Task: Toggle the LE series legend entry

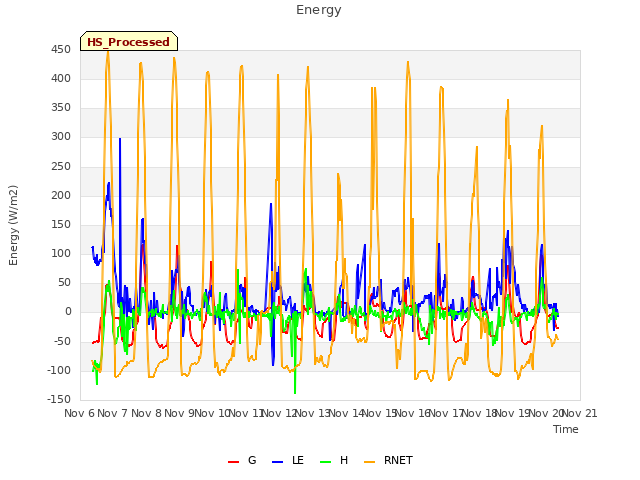Action: tap(288, 460)
